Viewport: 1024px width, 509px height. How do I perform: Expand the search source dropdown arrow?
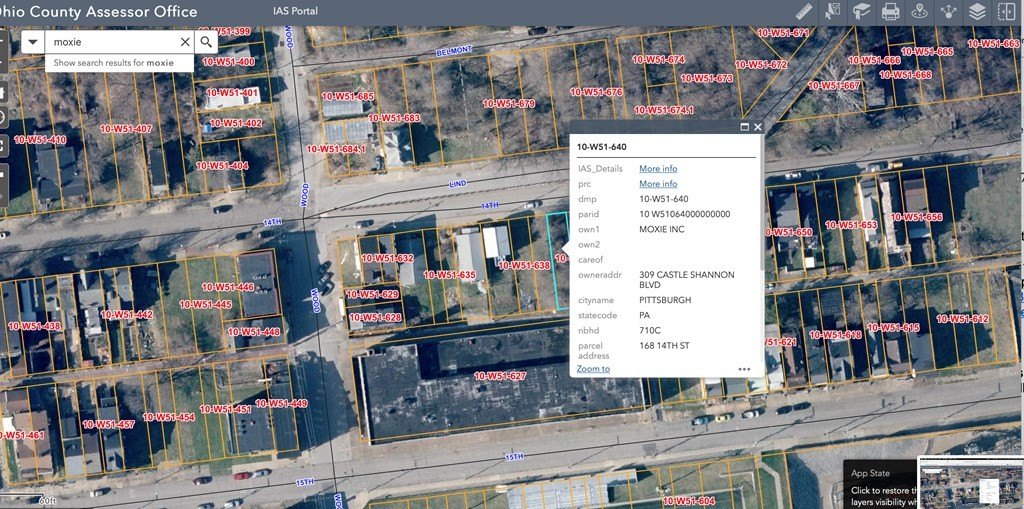(x=33, y=42)
